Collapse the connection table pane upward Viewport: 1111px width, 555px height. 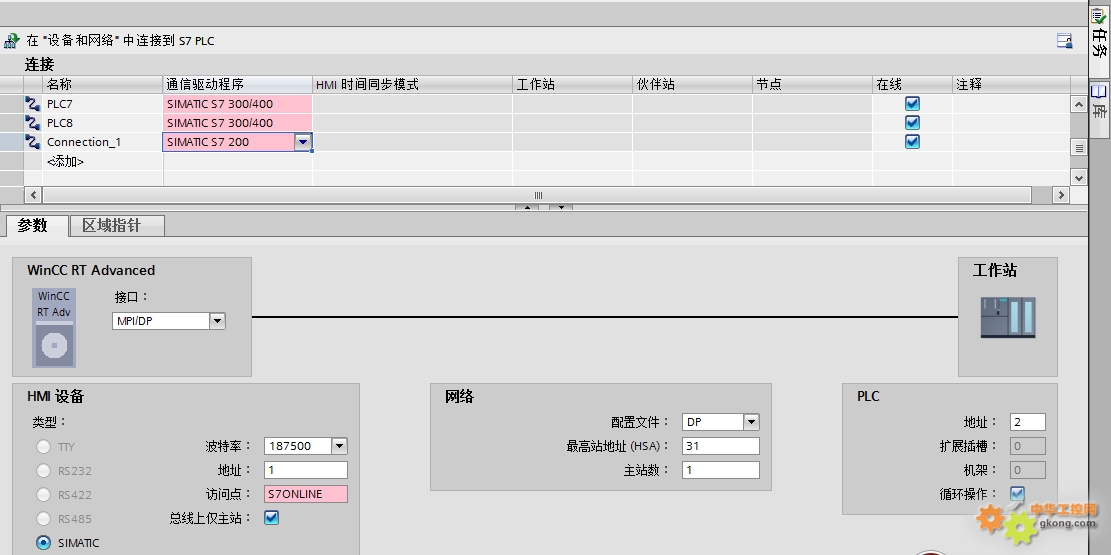tap(526, 207)
